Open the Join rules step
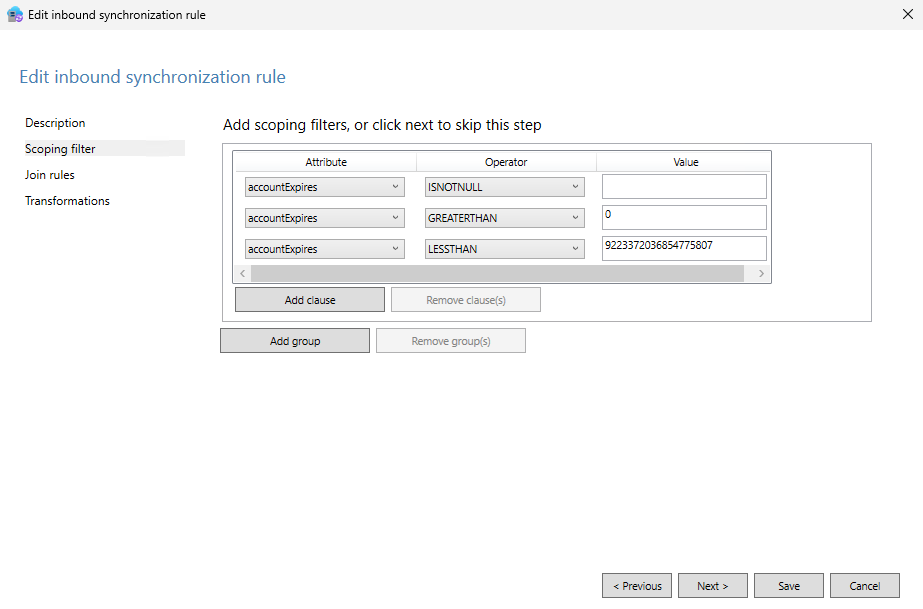Screen dimensions: 923x609 point(49,174)
